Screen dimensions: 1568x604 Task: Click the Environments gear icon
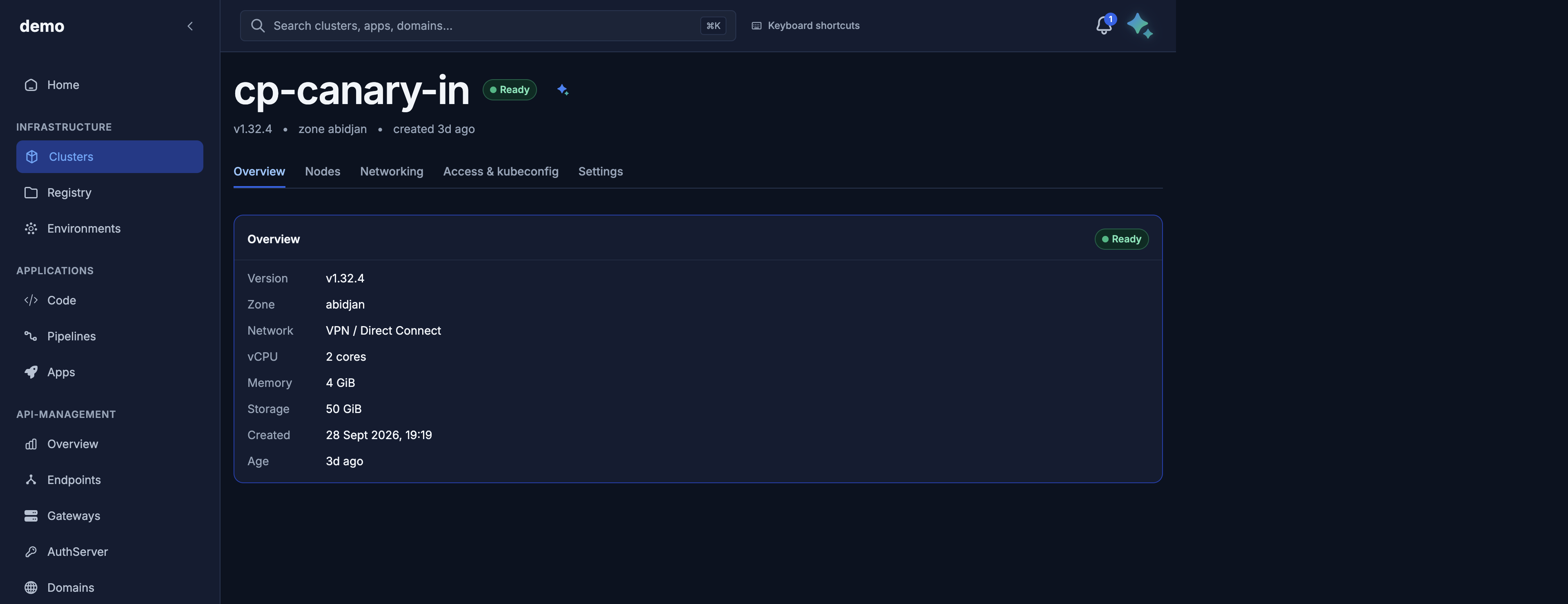[31, 228]
